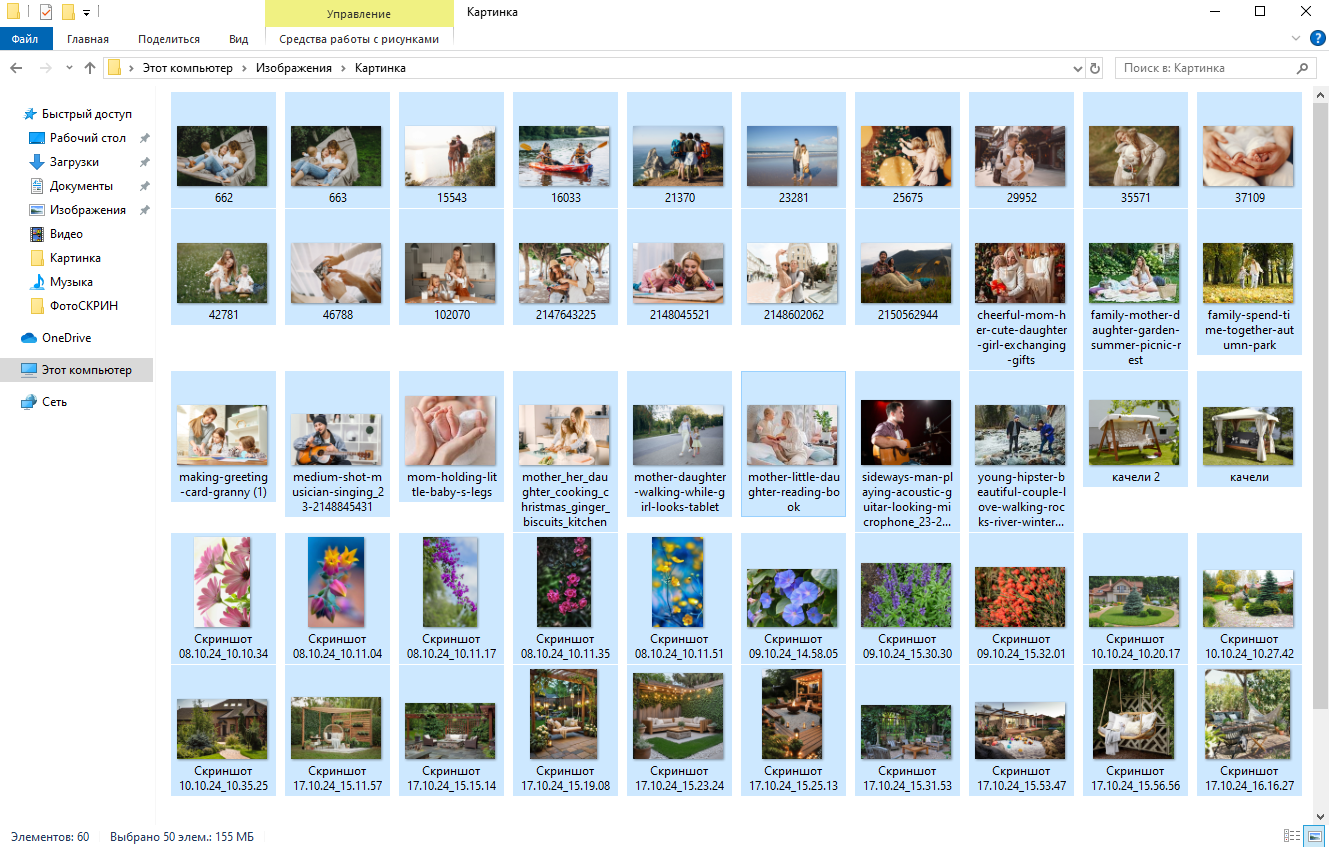Switch to details view in status bar
Image resolution: width=1330 pixels, height=847 pixels.
[x=1290, y=836]
